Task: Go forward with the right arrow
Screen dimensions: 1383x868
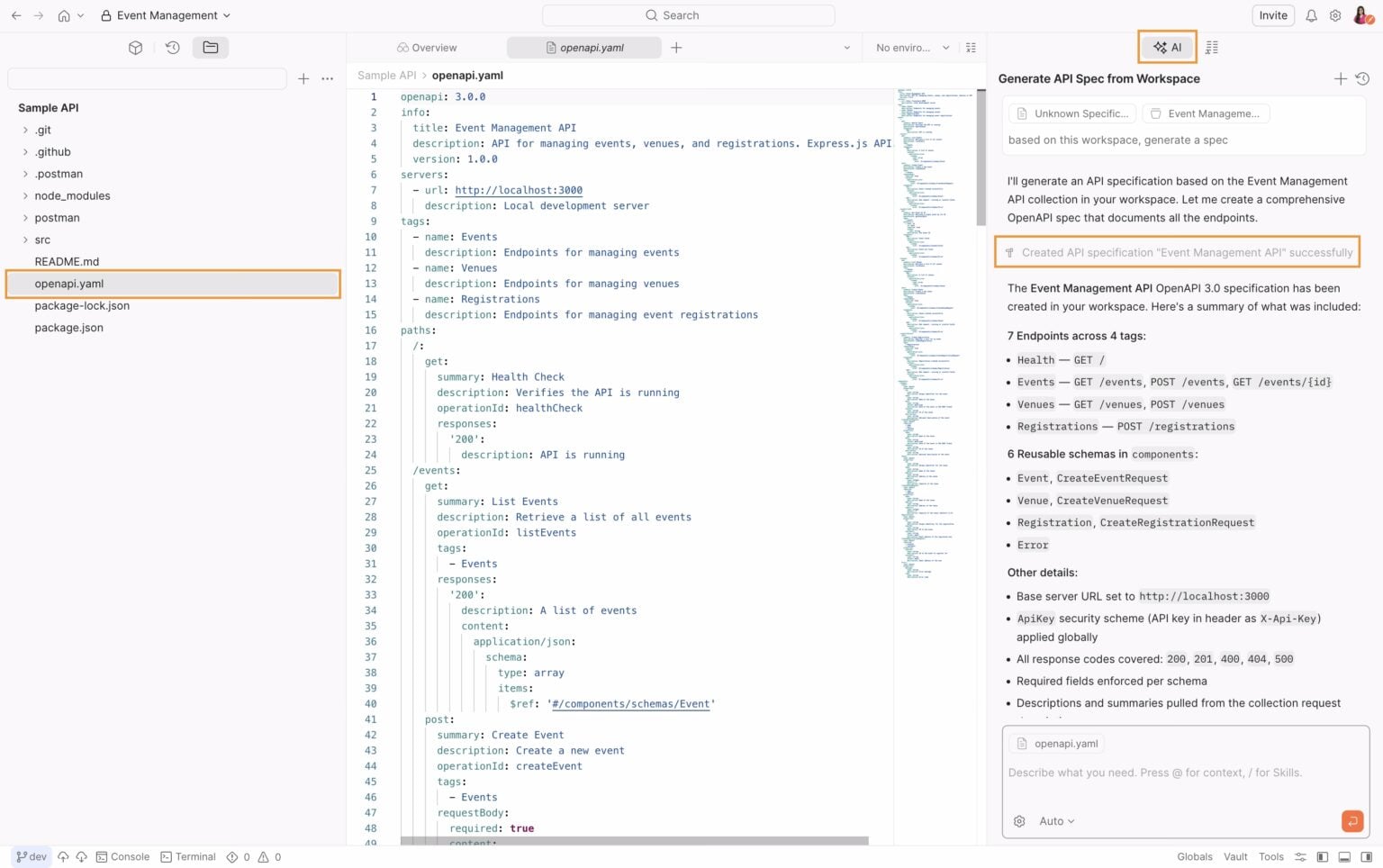Action: [x=39, y=15]
